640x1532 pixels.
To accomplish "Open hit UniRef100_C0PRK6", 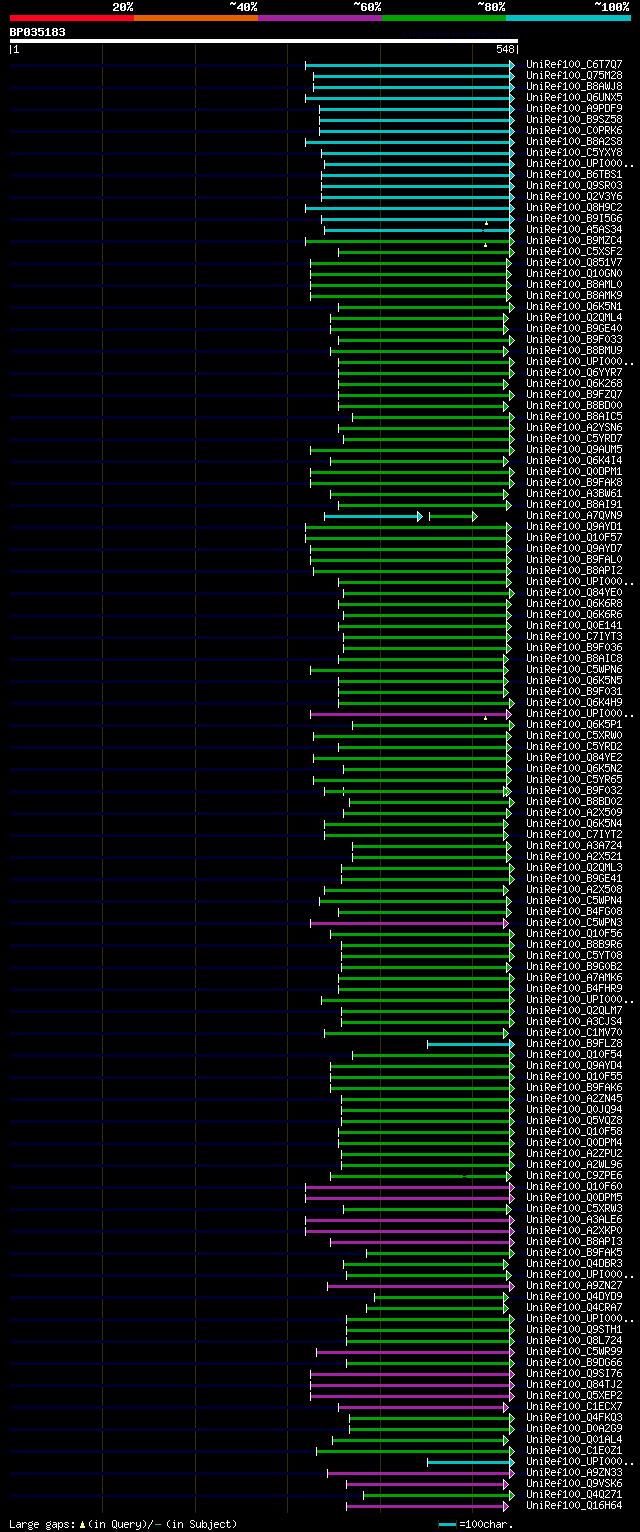I will click(x=574, y=130).
